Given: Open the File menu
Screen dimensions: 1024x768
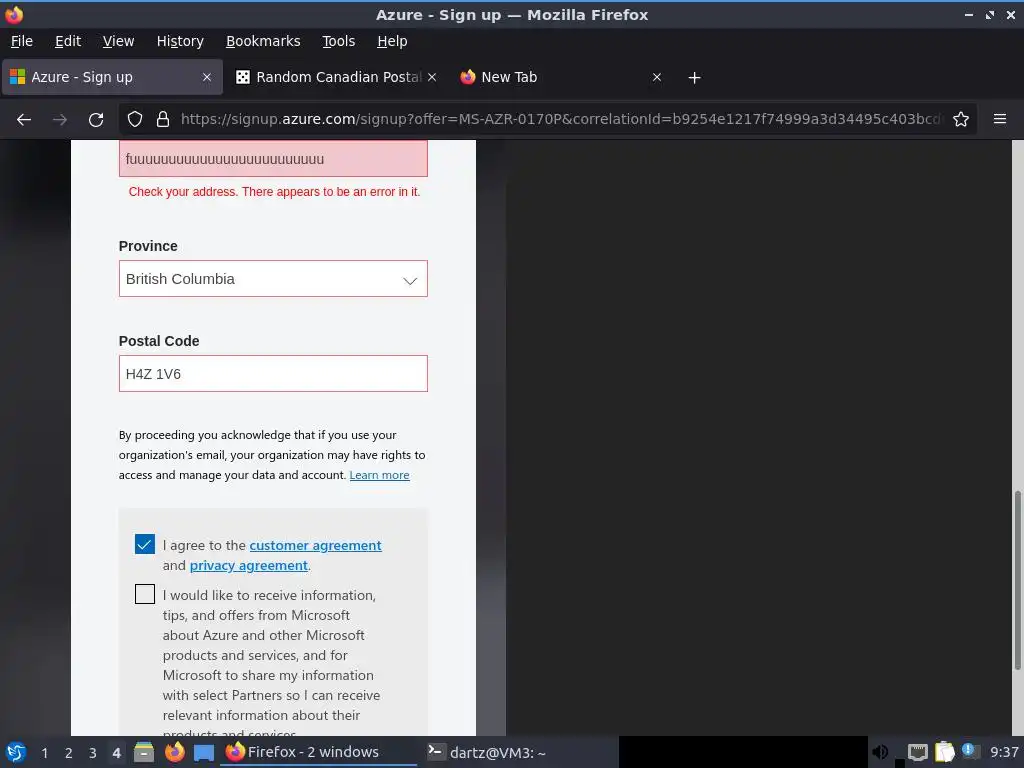Looking at the screenshot, I should [x=22, y=41].
